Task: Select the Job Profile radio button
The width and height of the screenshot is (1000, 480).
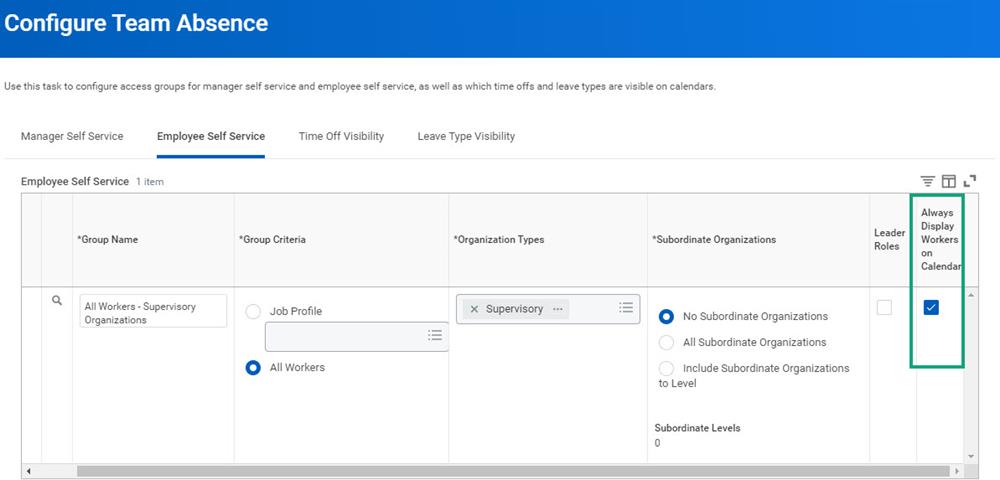Action: (253, 312)
